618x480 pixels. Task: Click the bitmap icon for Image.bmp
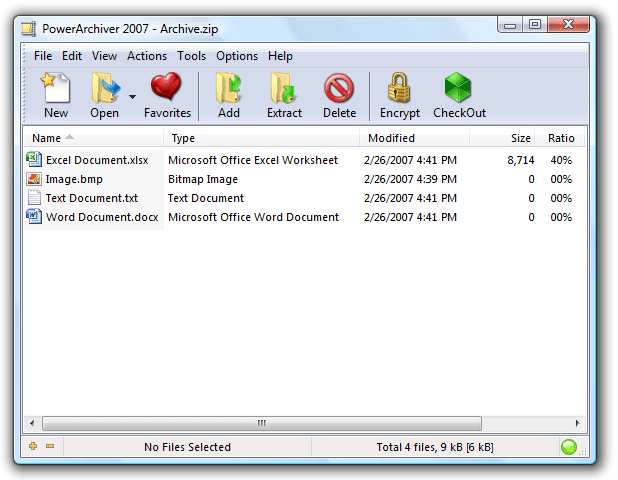34,179
